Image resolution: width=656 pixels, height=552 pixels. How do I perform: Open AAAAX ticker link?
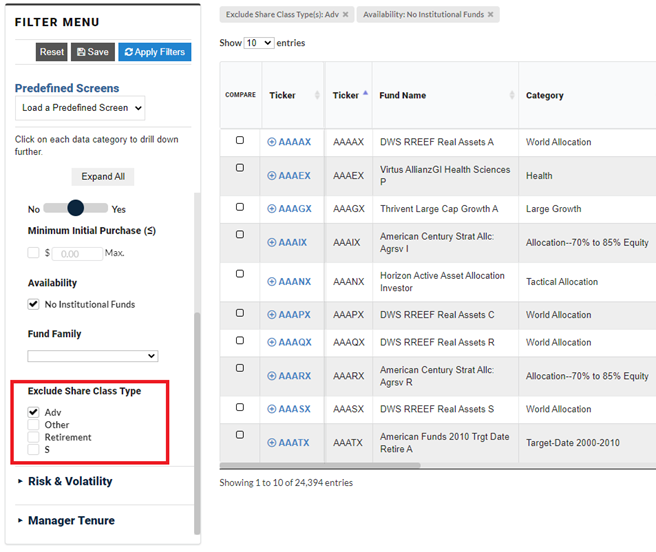coord(295,142)
